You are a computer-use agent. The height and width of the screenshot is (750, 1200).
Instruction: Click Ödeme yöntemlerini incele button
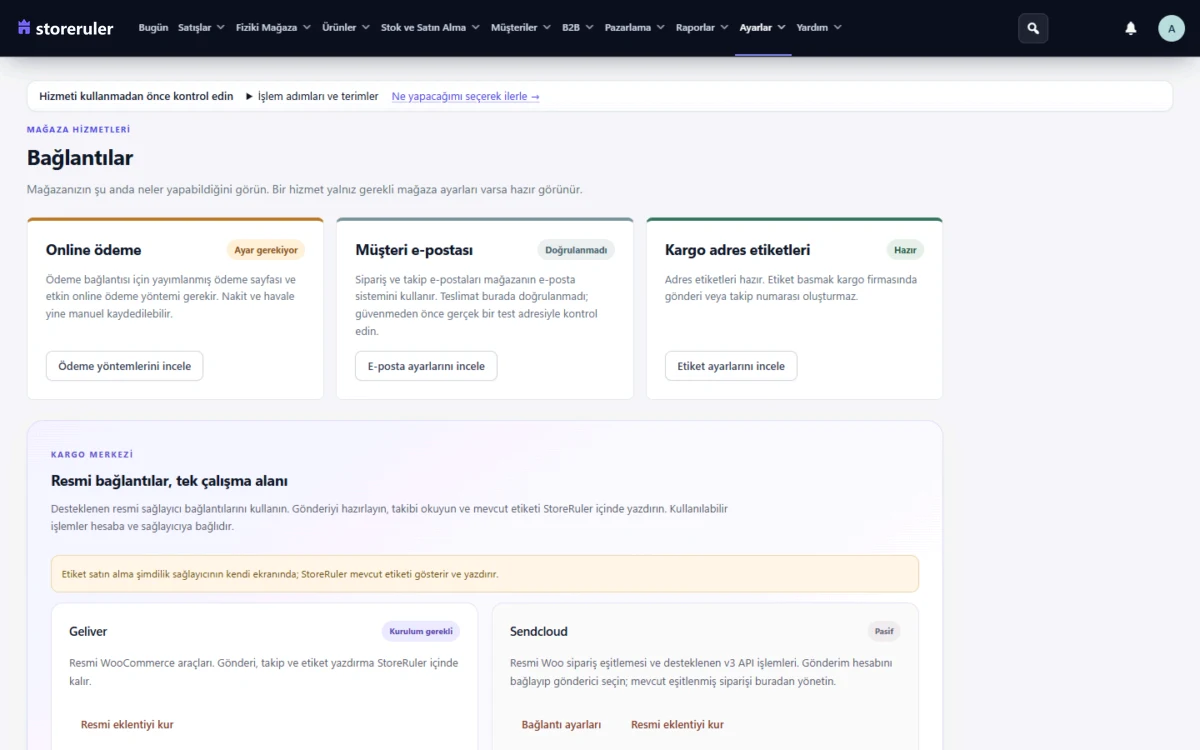125,366
